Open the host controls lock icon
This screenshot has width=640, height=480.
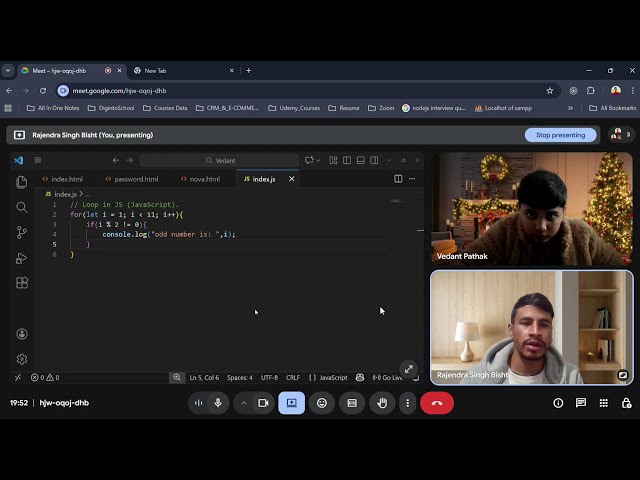coord(626,403)
